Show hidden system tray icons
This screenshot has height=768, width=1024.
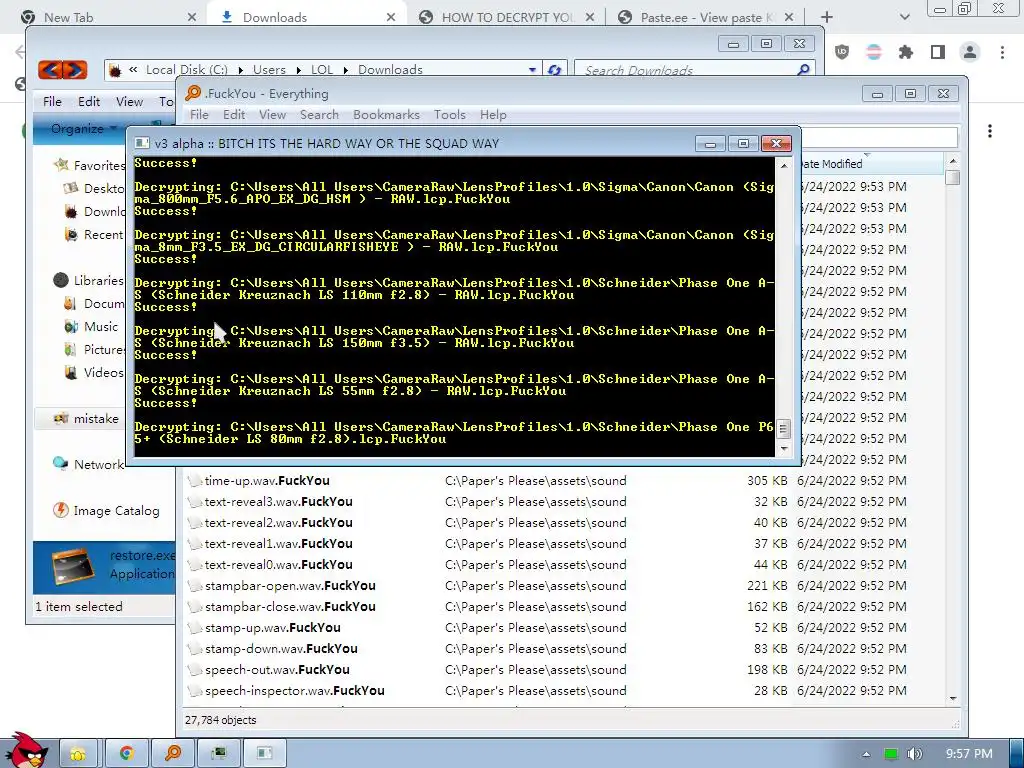pos(866,754)
